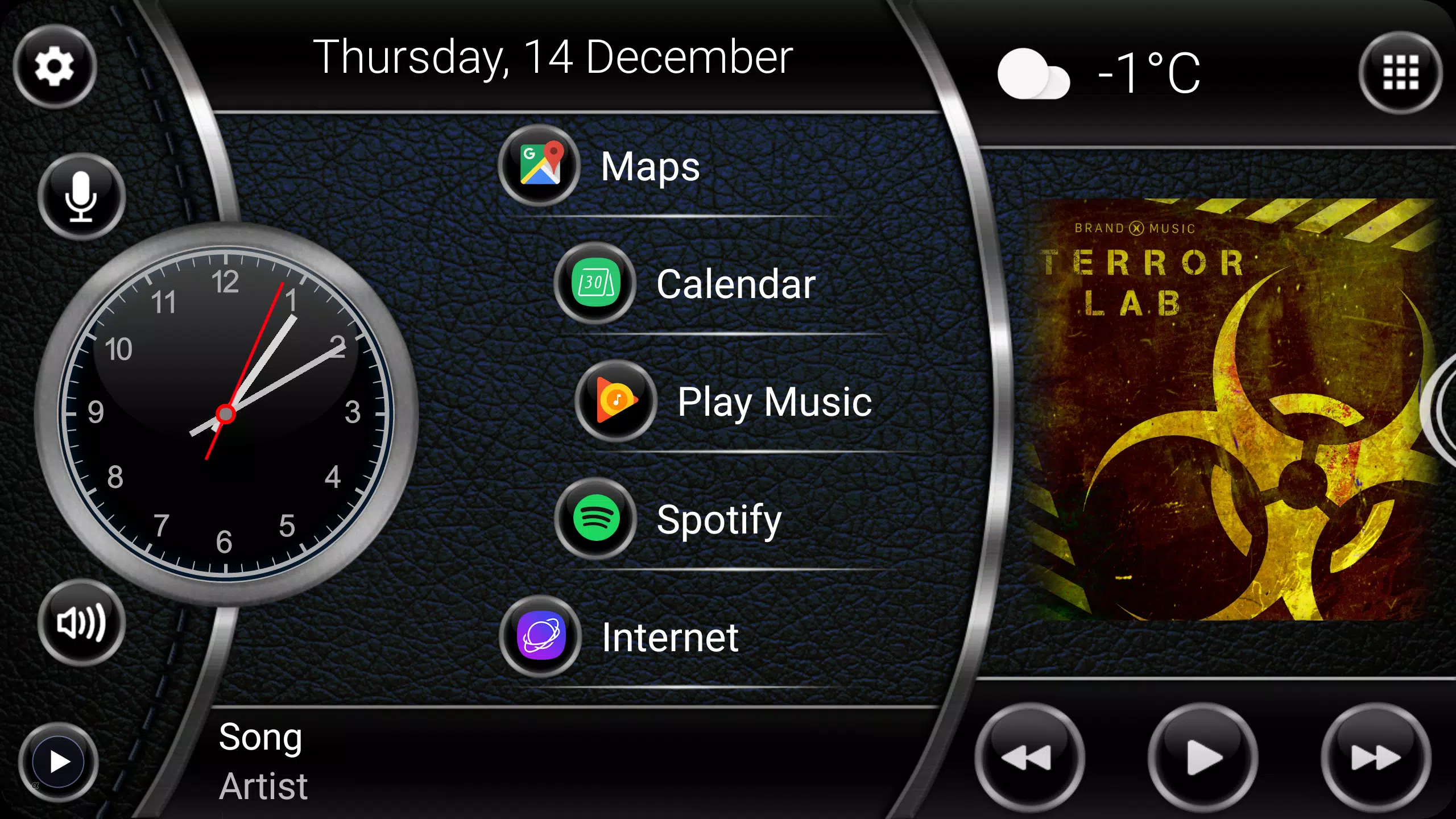This screenshot has width=1456, height=819.
Task: Click the Settings gear icon
Action: tap(53, 67)
